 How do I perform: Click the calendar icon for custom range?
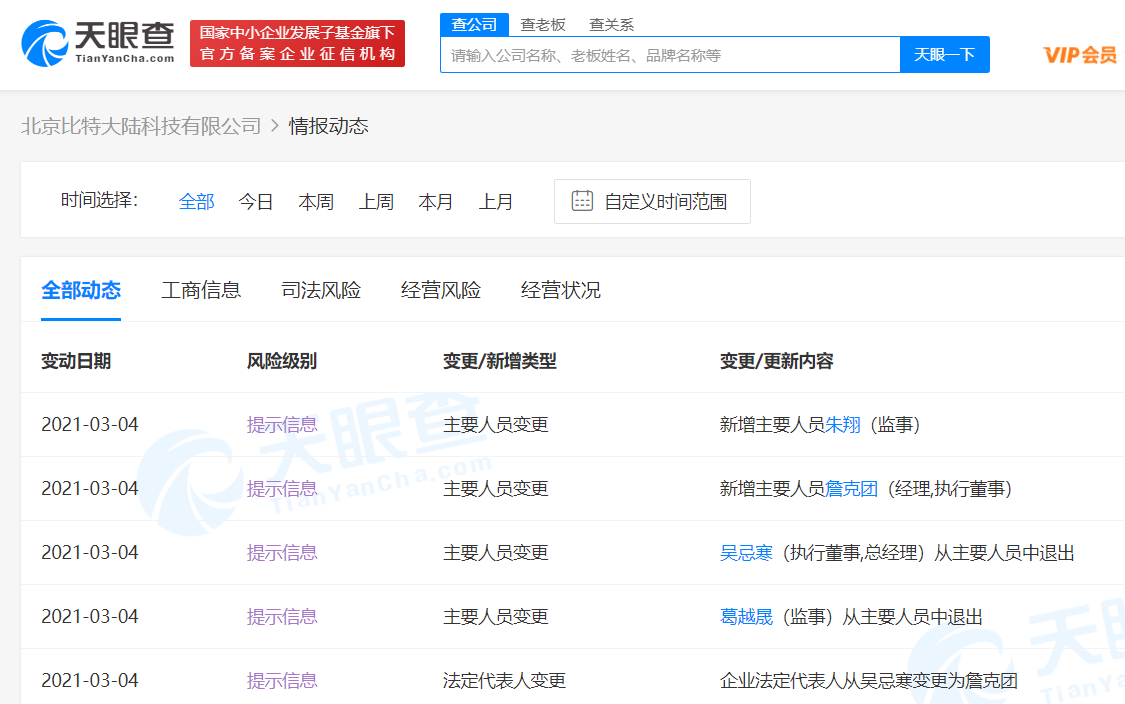(582, 201)
